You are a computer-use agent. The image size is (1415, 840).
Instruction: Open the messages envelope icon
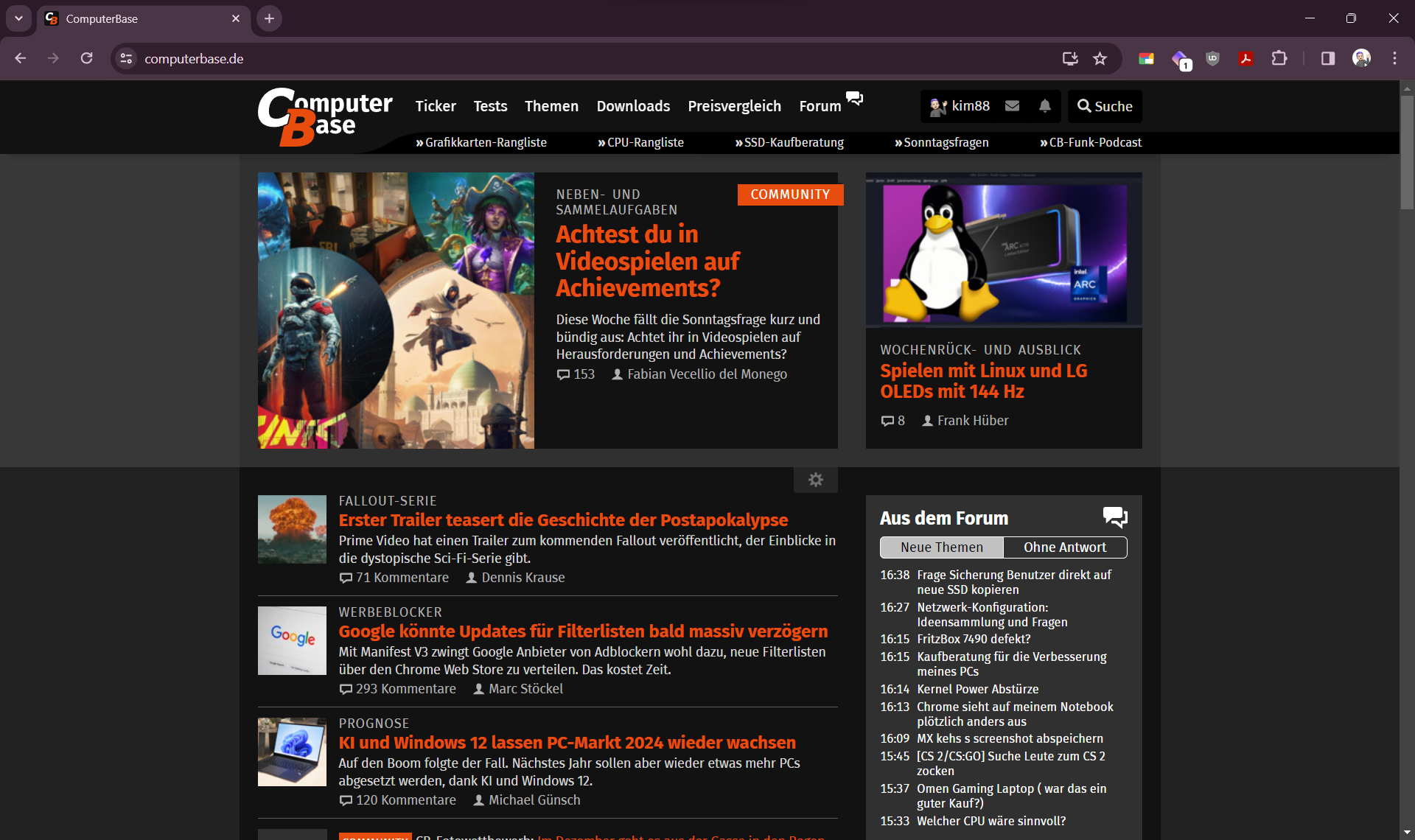[x=1013, y=106]
